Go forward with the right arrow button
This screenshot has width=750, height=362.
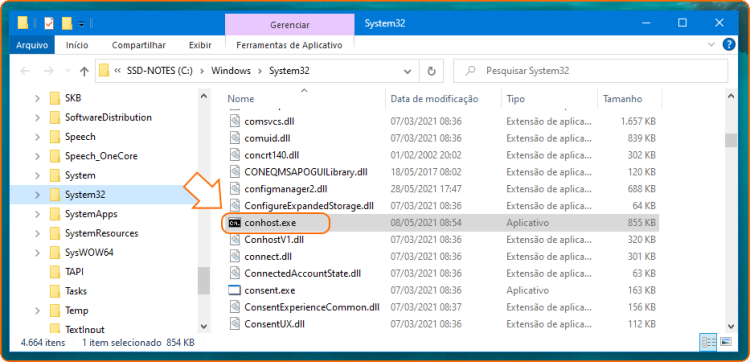49,71
